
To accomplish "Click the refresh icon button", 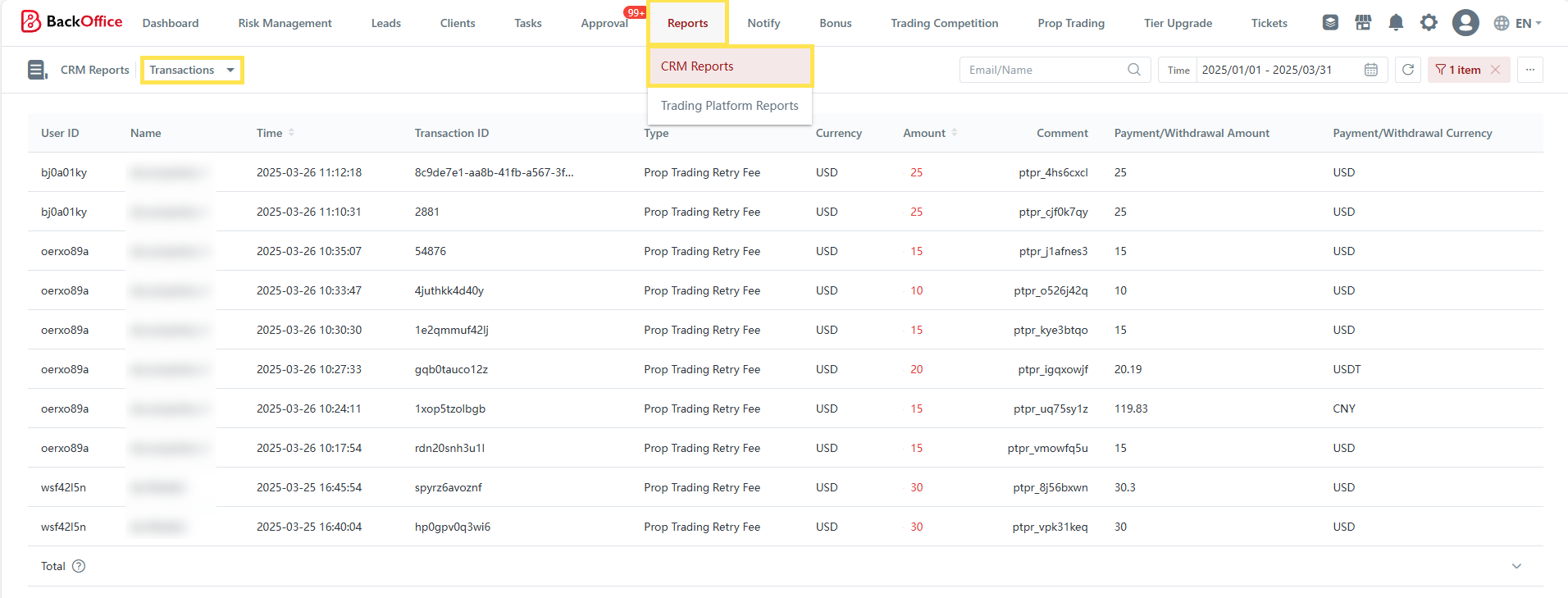I will coord(1408,70).
